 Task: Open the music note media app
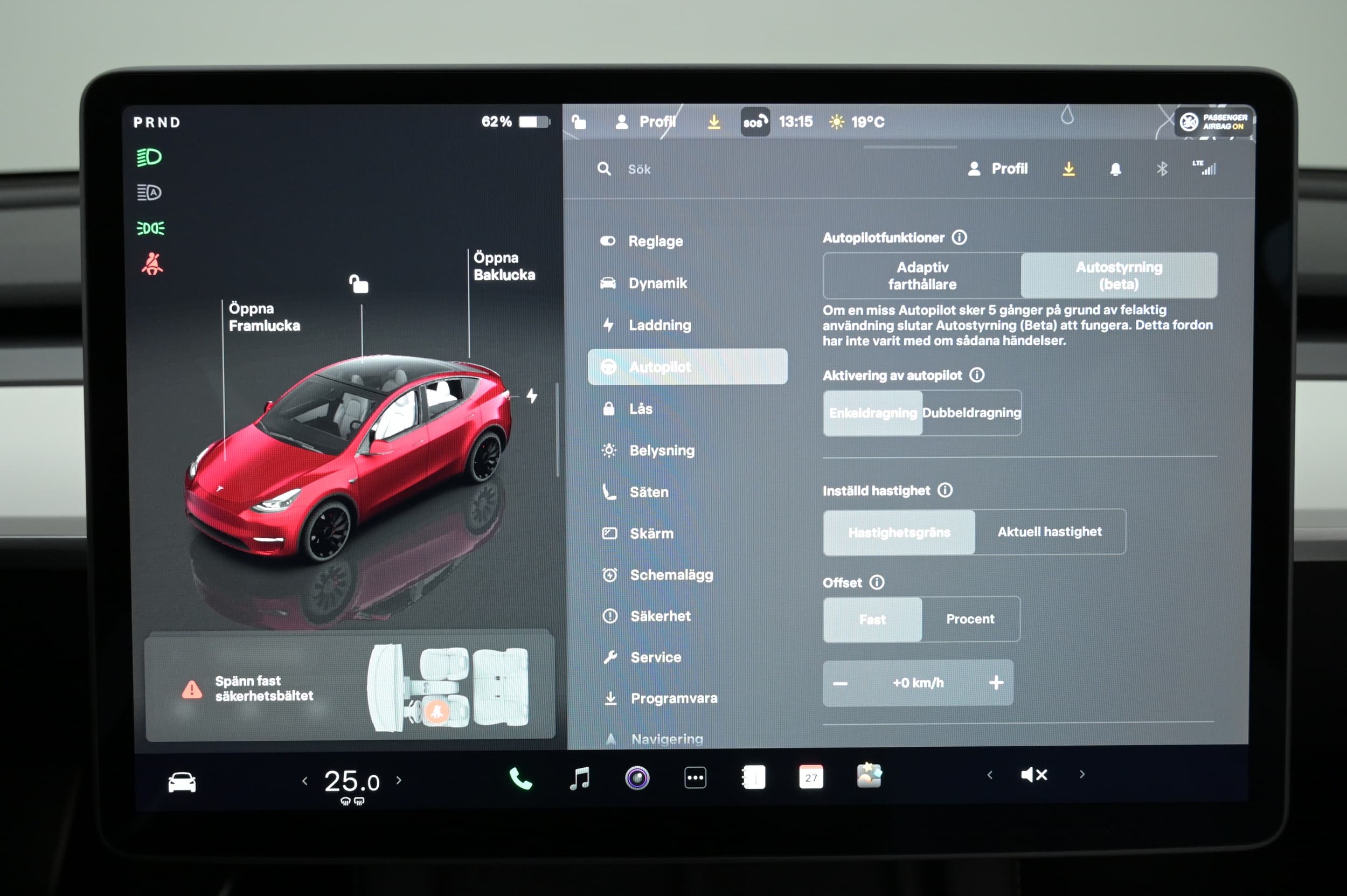point(580,779)
